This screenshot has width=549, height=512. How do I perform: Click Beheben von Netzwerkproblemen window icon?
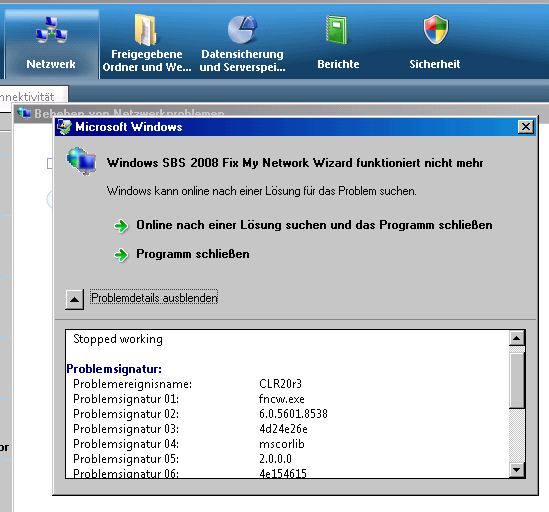24,113
